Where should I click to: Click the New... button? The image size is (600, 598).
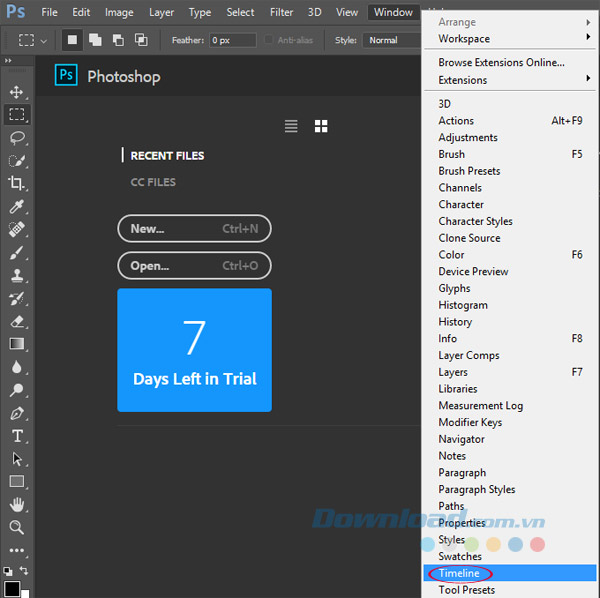[194, 229]
